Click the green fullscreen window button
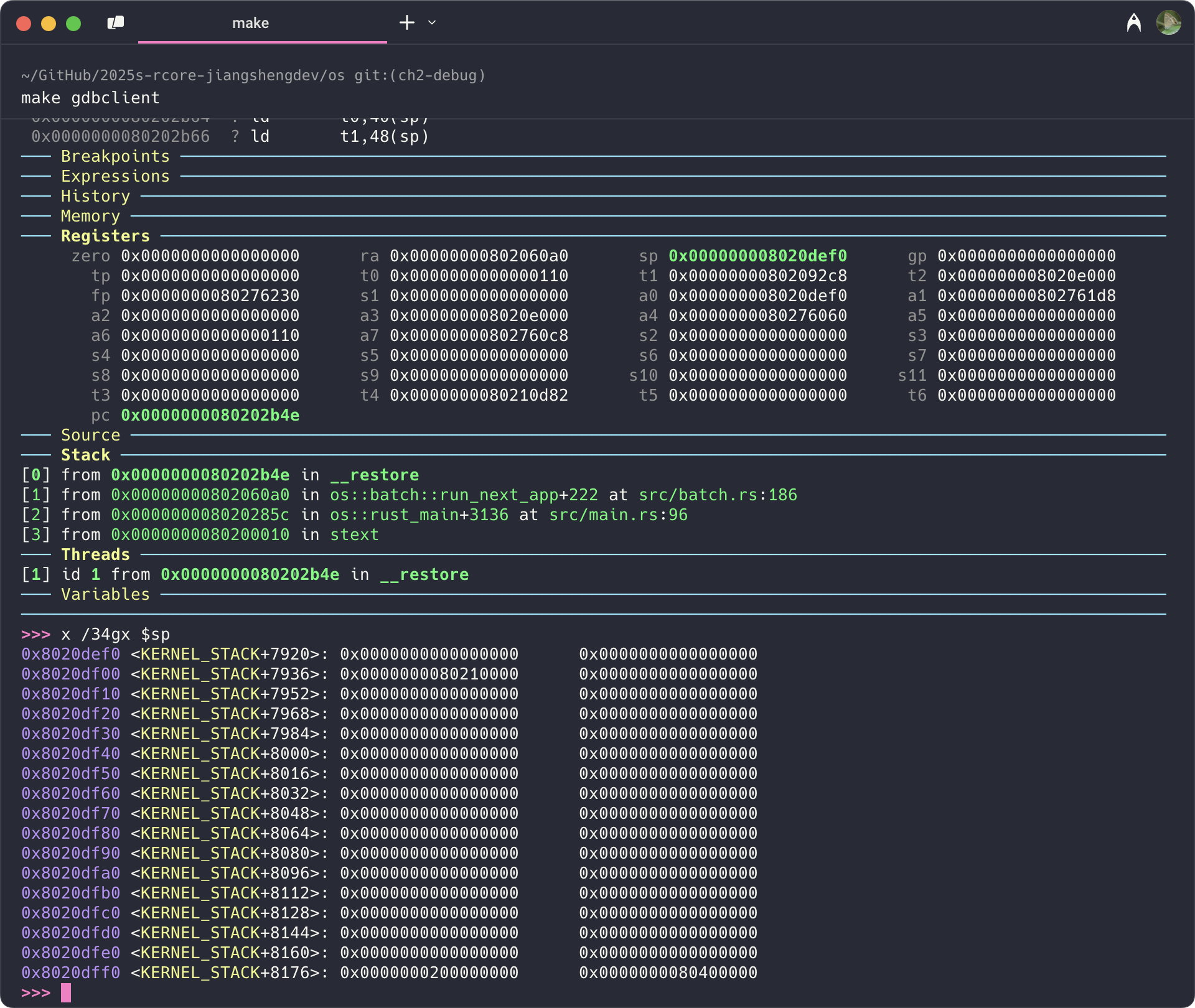This screenshot has width=1195, height=1008. pyautogui.click(x=73, y=24)
